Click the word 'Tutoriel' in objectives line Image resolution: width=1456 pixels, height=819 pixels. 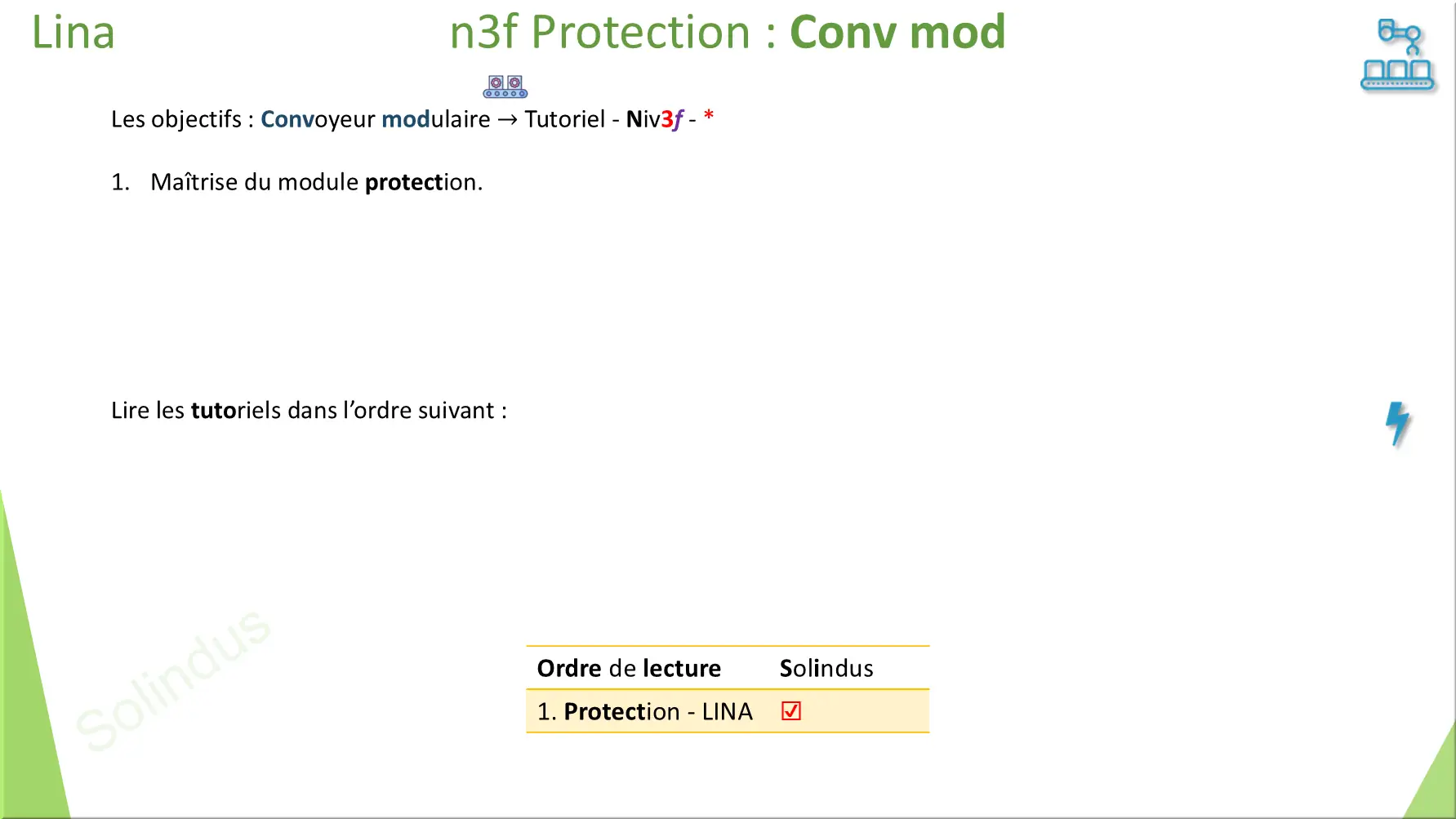click(564, 119)
